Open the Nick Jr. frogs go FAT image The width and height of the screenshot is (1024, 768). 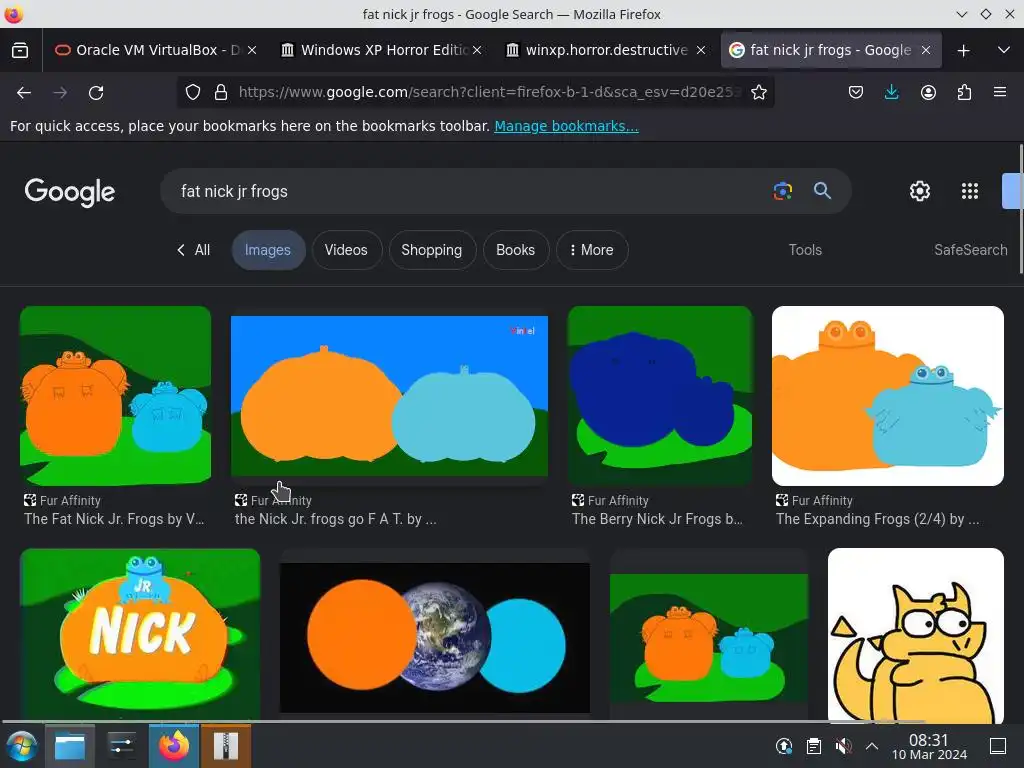pos(389,396)
